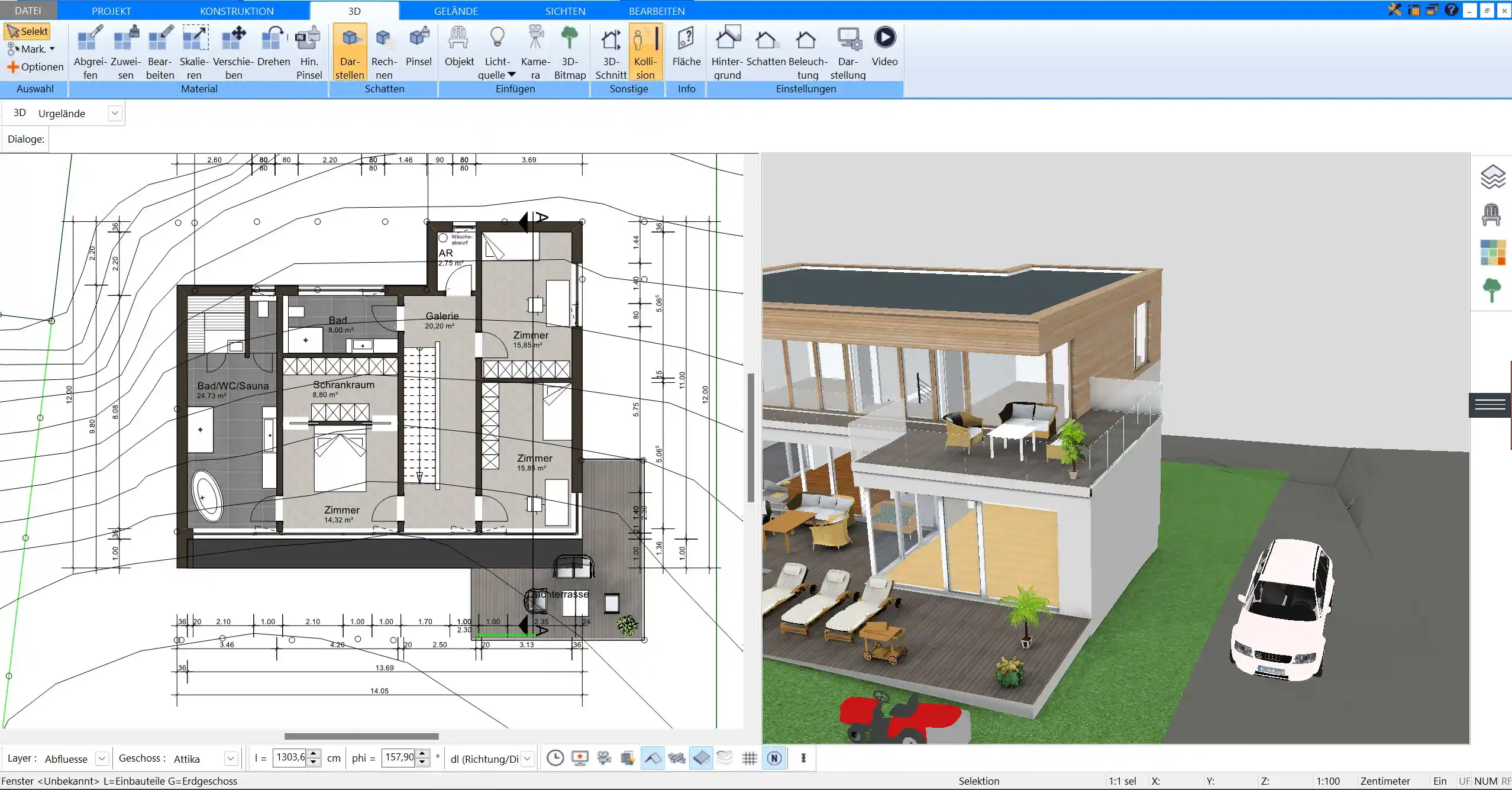1512x790 pixels.
Task: Click the phi angle input field
Action: pos(399,758)
